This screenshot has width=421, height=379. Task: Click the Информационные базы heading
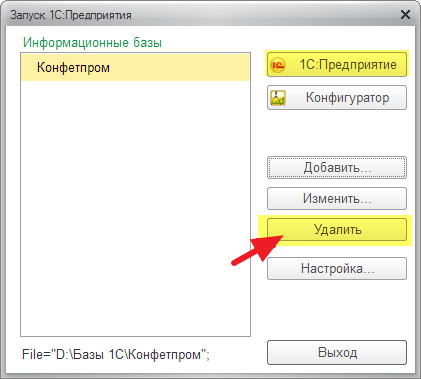92,43
